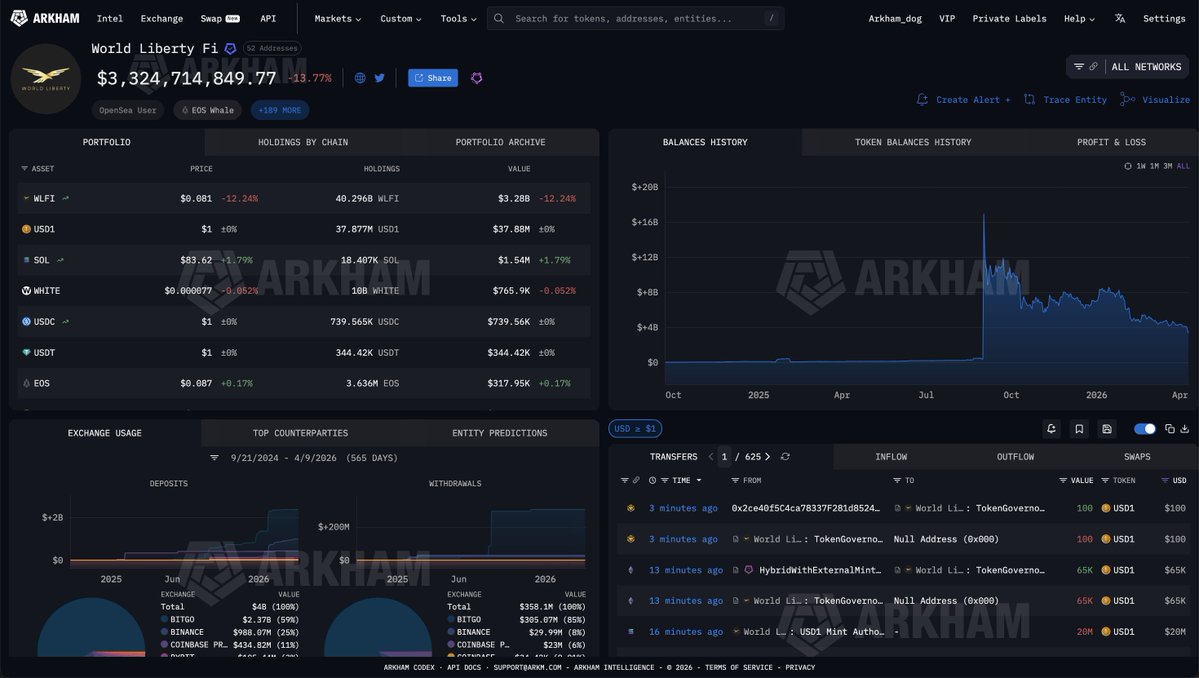The height and width of the screenshot is (678, 1199).
Task: Click the USDC trend chart icon in portfolio
Action: click(66, 322)
